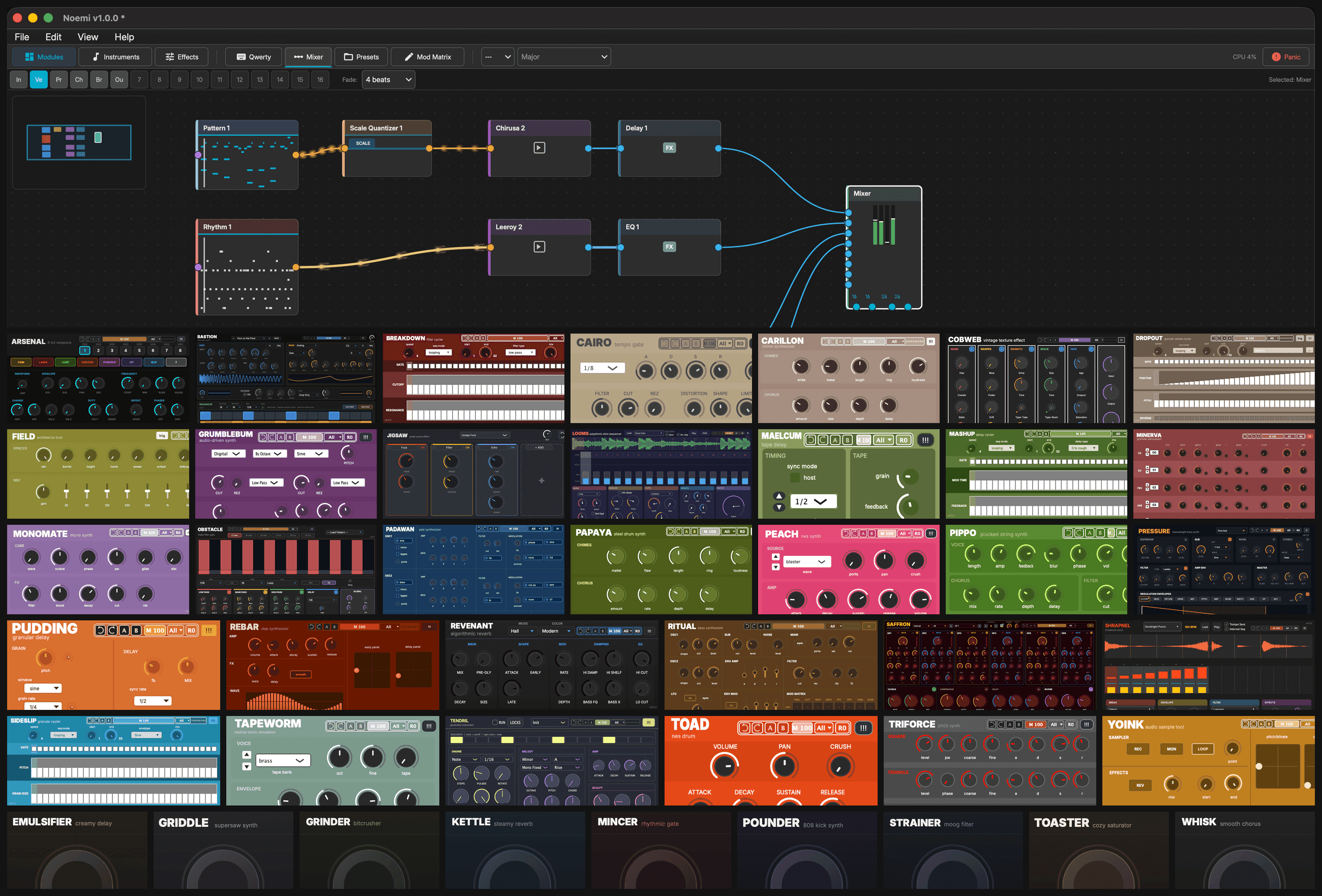Screen dimensions: 1322x896
Task: Open the Effects panel with sliders icon
Action: (x=182, y=57)
